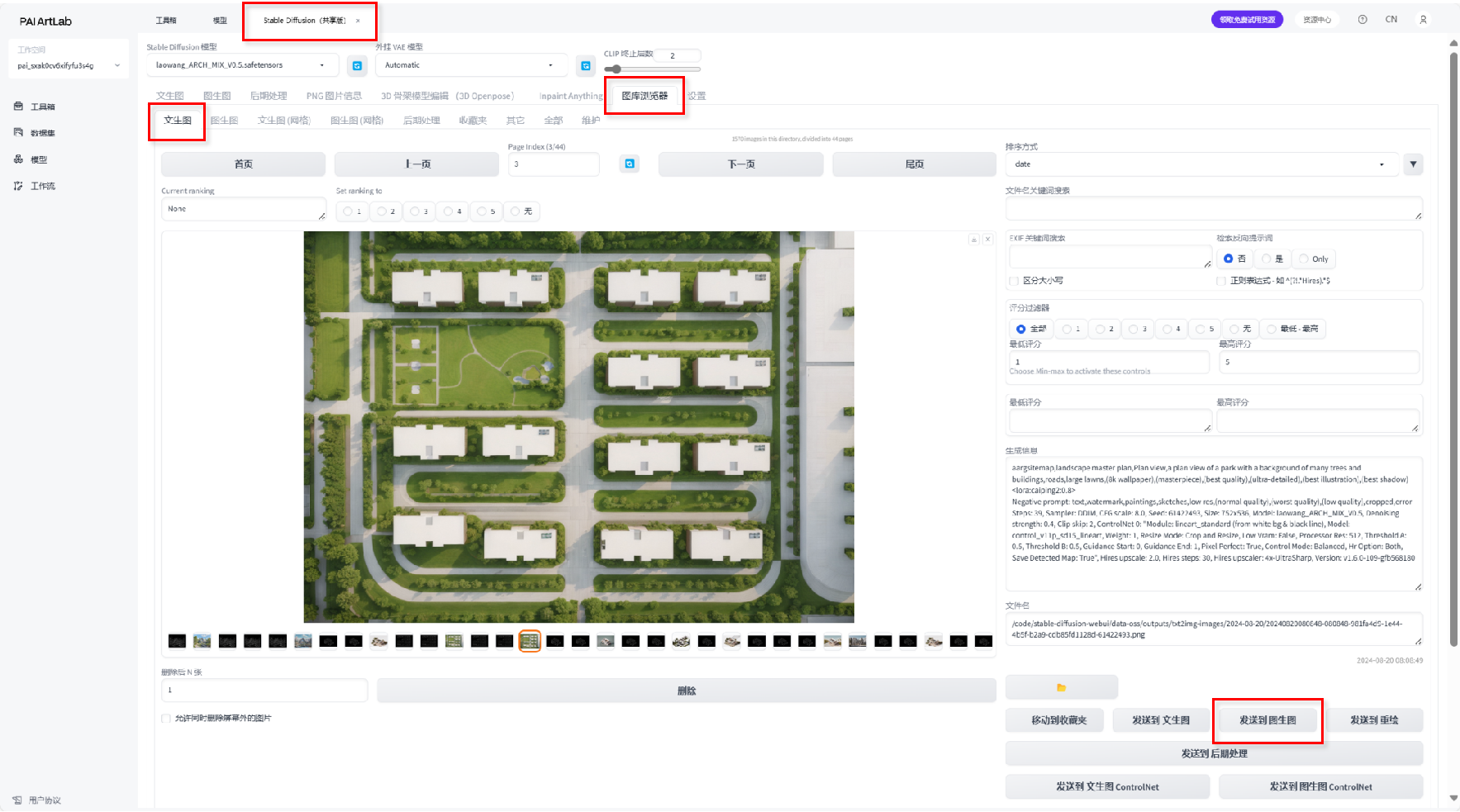Switch to the 收藏夹 gallery sub-tab
The width and height of the screenshot is (1460, 812).
pyautogui.click(x=473, y=121)
